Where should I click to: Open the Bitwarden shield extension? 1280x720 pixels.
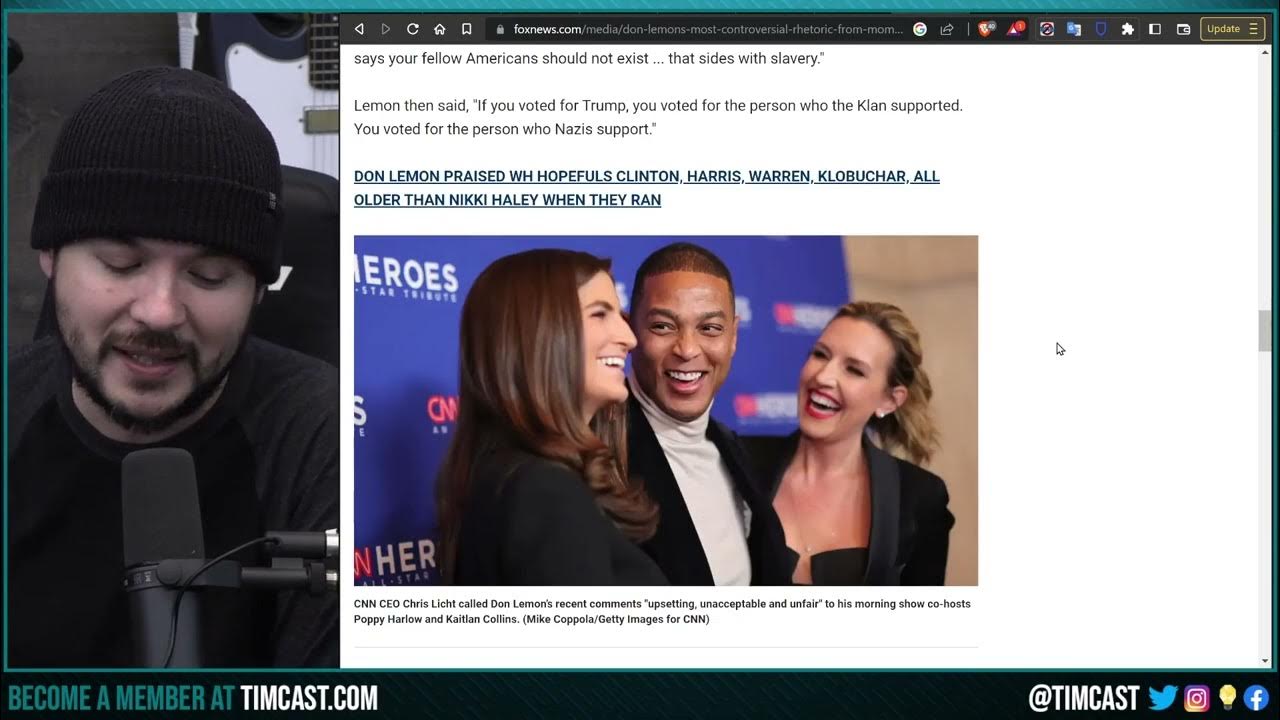pyautogui.click(x=1101, y=29)
